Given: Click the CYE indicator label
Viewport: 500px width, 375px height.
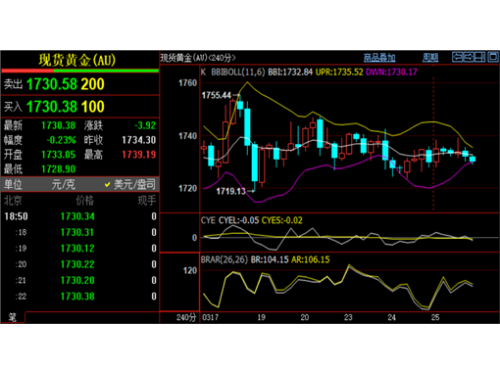Looking at the screenshot, I should tap(208, 220).
